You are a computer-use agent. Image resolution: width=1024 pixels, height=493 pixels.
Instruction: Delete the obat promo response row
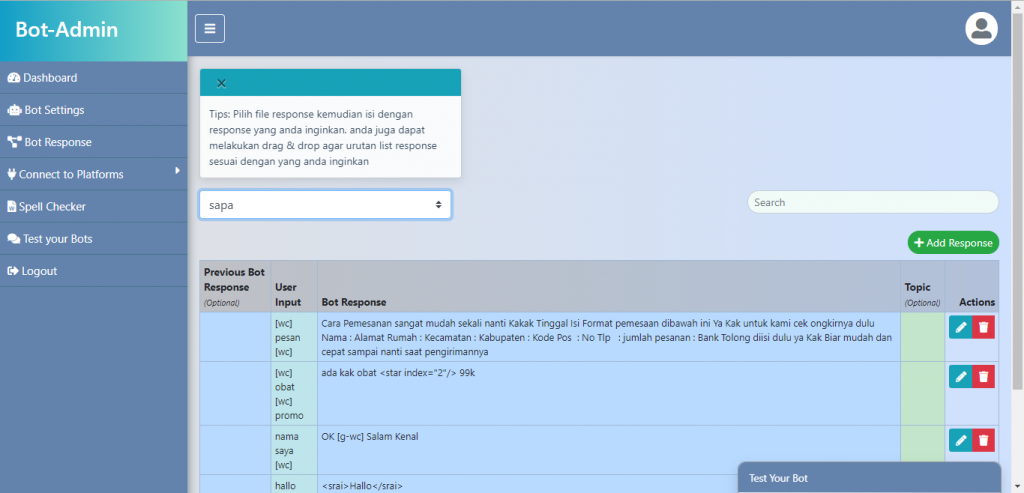[984, 376]
